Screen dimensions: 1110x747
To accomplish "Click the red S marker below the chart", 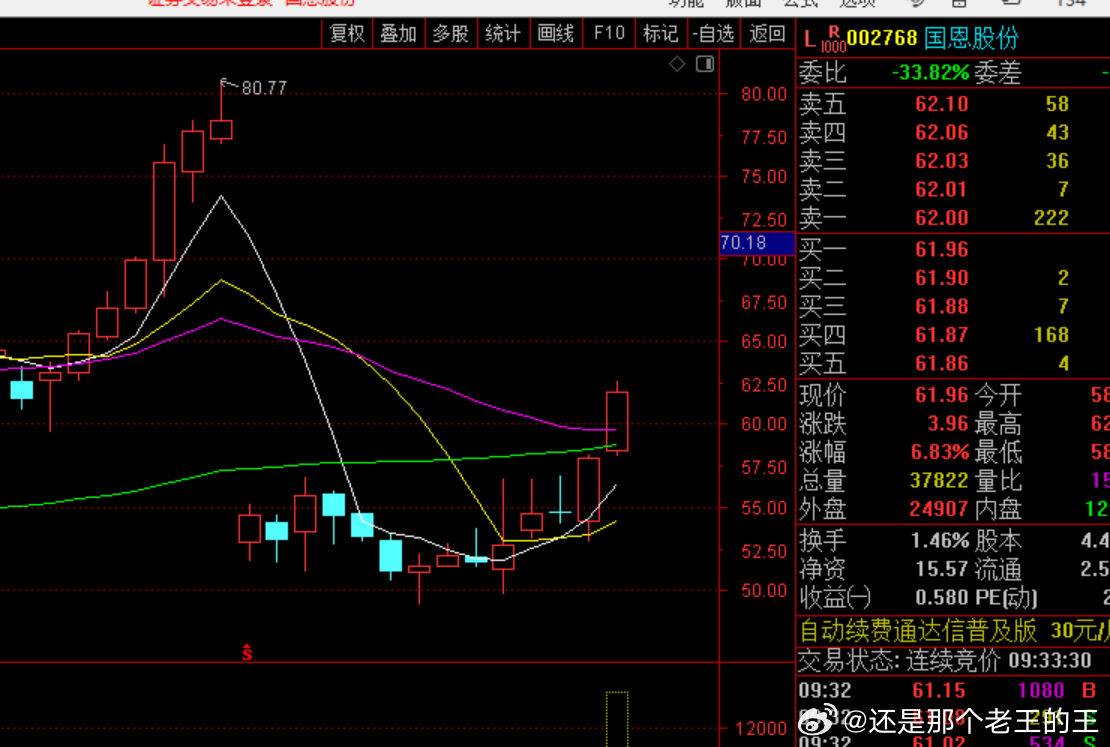I will (x=247, y=652).
